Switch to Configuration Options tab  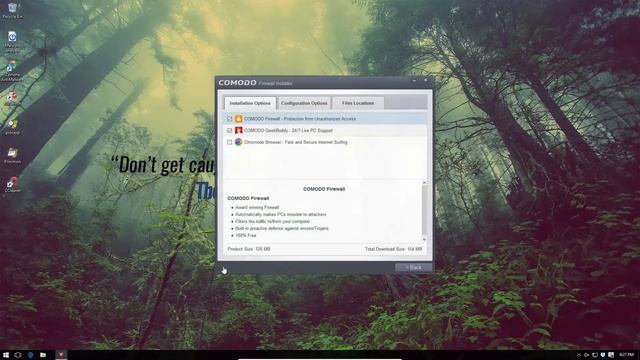coord(304,103)
